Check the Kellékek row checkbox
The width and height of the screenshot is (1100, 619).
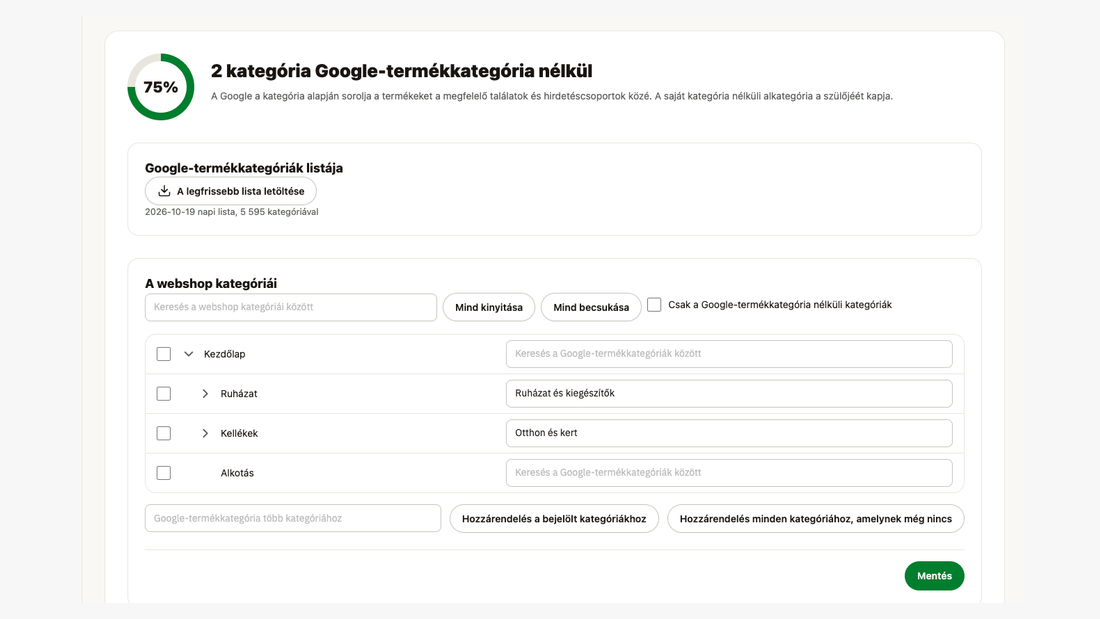[163, 433]
